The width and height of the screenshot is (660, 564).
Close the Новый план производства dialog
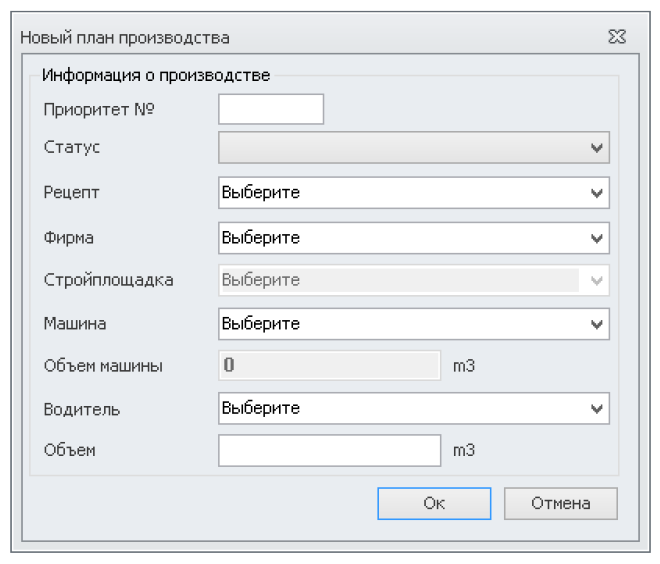[617, 38]
